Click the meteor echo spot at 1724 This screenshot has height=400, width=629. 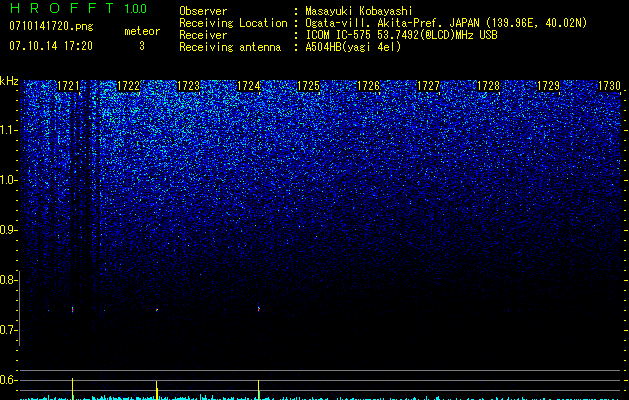pos(259,308)
